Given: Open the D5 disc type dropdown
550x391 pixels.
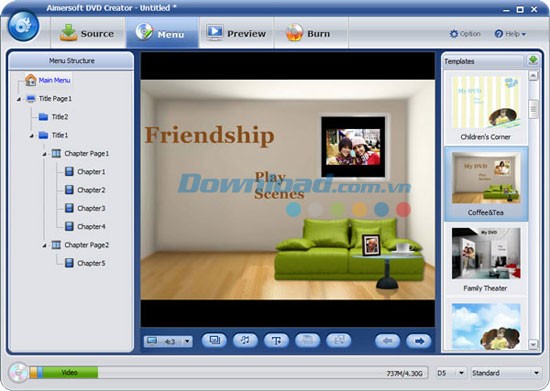Looking at the screenshot, I should pyautogui.click(x=451, y=373).
